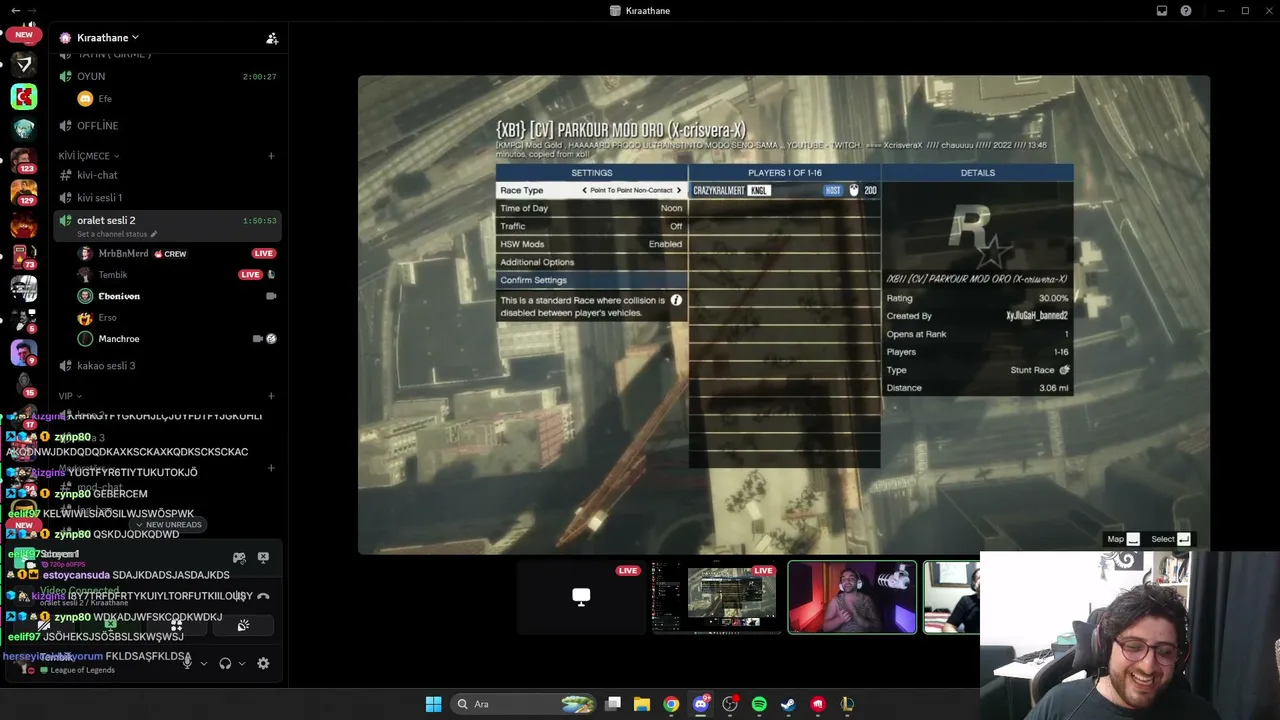This screenshot has width=1280, height=720.
Task: Open the soundboard button in voice panel
Action: coord(243,626)
